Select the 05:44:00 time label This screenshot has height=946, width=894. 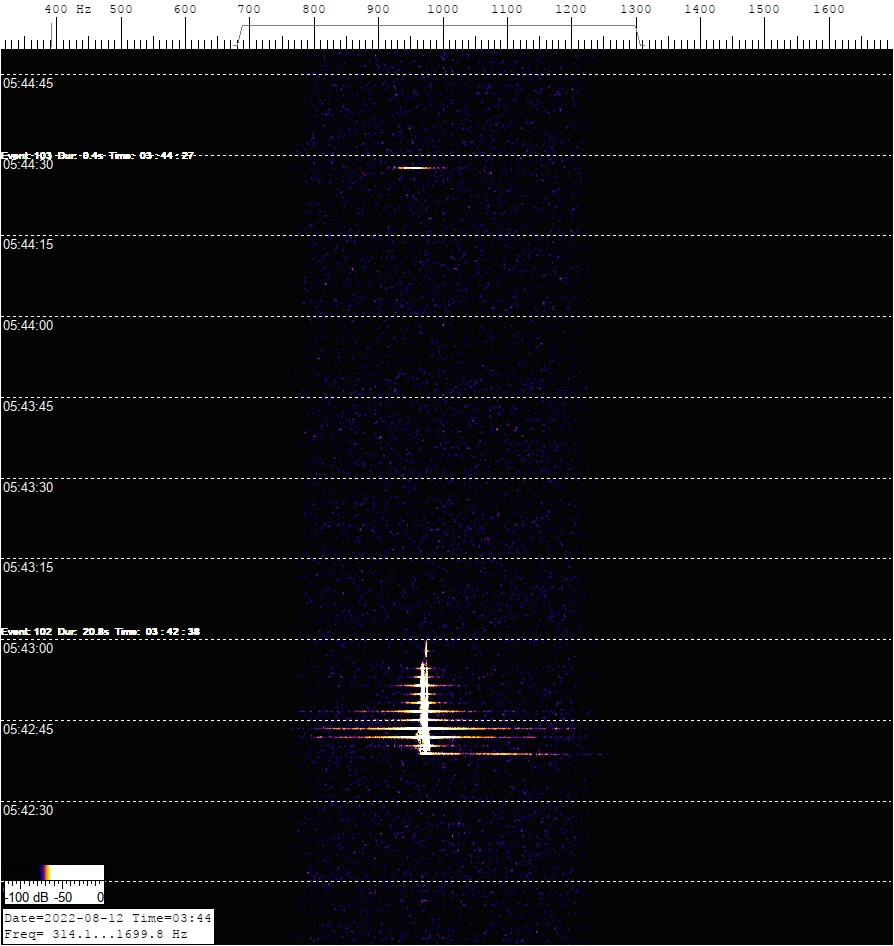coord(28,325)
